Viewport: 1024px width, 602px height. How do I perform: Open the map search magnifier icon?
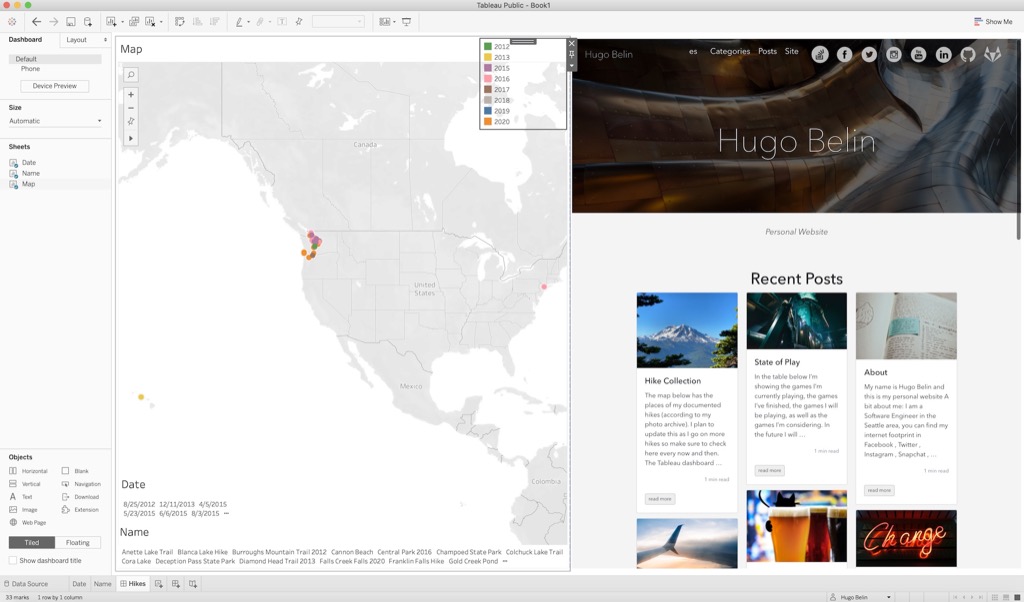click(x=130, y=74)
